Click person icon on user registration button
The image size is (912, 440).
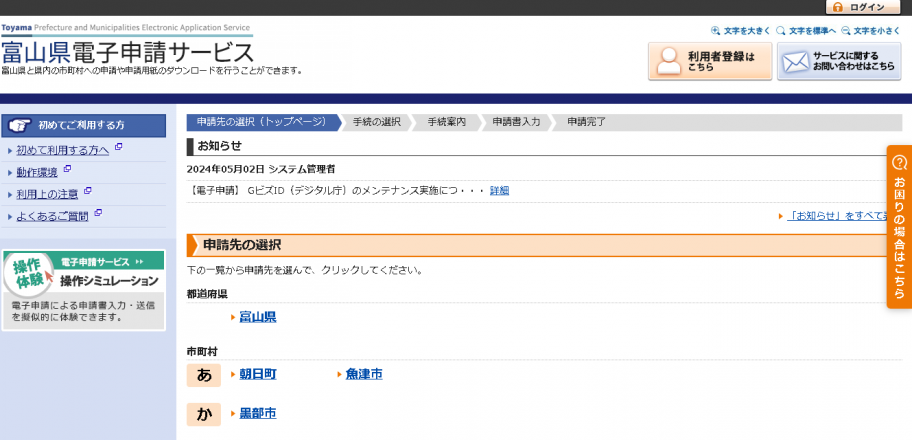pyautogui.click(x=668, y=61)
